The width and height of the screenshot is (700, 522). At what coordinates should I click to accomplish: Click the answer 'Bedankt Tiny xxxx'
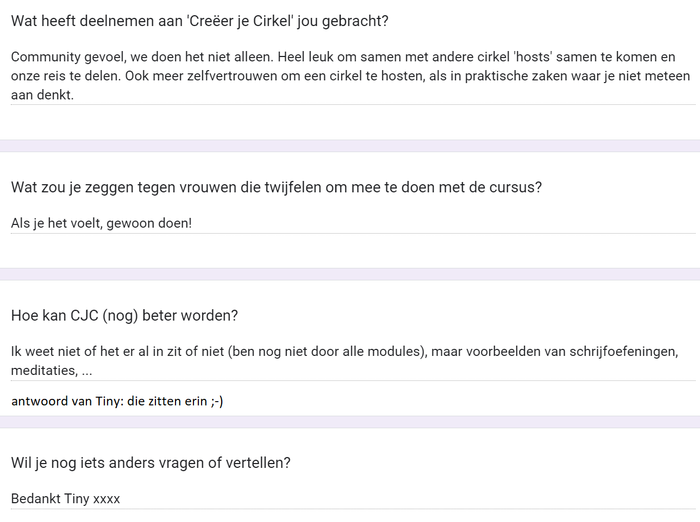pyautogui.click(x=66, y=498)
